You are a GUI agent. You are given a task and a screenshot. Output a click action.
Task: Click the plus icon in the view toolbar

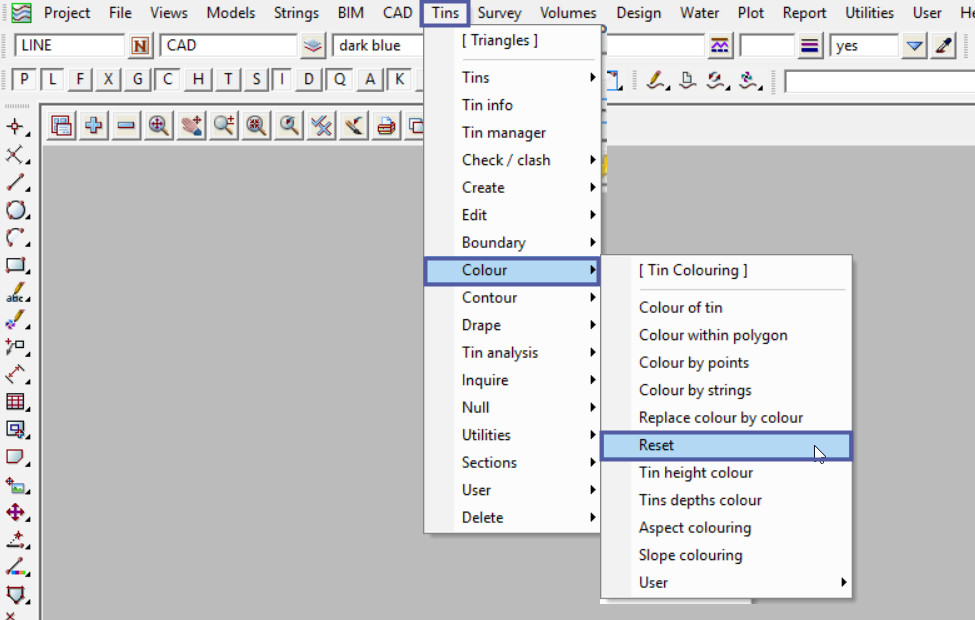(94, 125)
